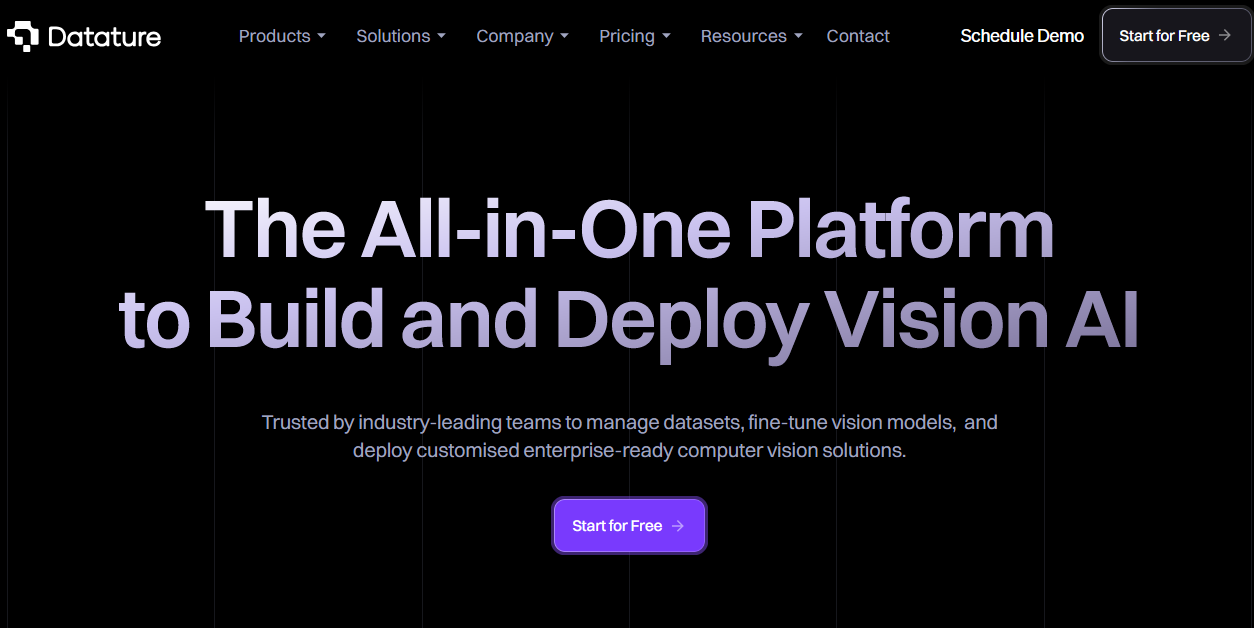
Task: Click the dropdown caret beside Company
Action: pyautogui.click(x=565, y=36)
